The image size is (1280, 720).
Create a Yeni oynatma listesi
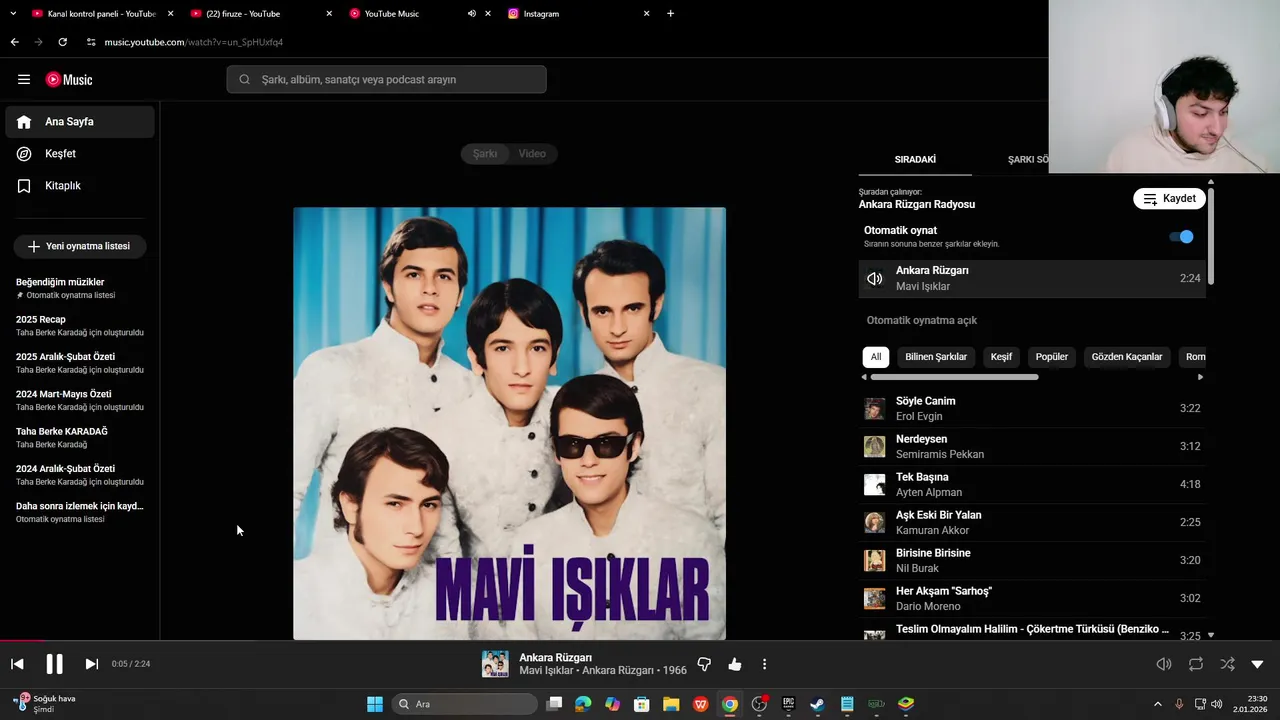(80, 246)
